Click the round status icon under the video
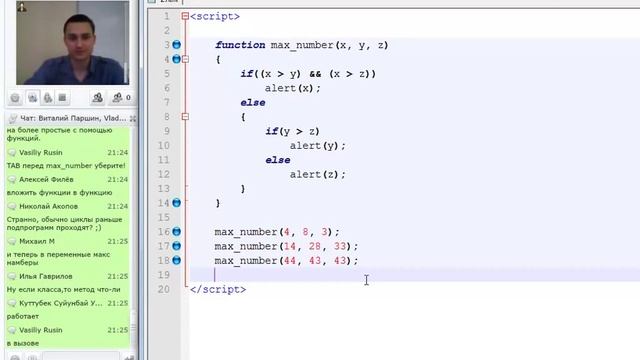The height and width of the screenshot is (360, 640). pyautogui.click(x=15, y=98)
